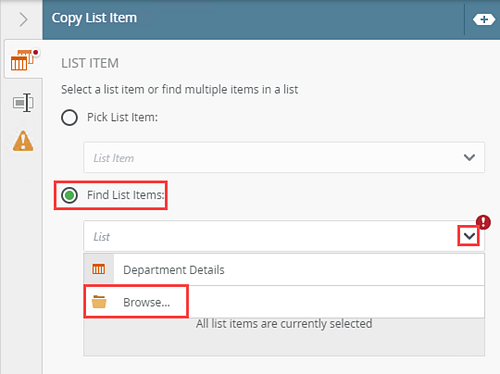Image resolution: width=500 pixels, height=374 pixels.
Task: Click the tag plus icon in header
Action: pyautogui.click(x=484, y=20)
